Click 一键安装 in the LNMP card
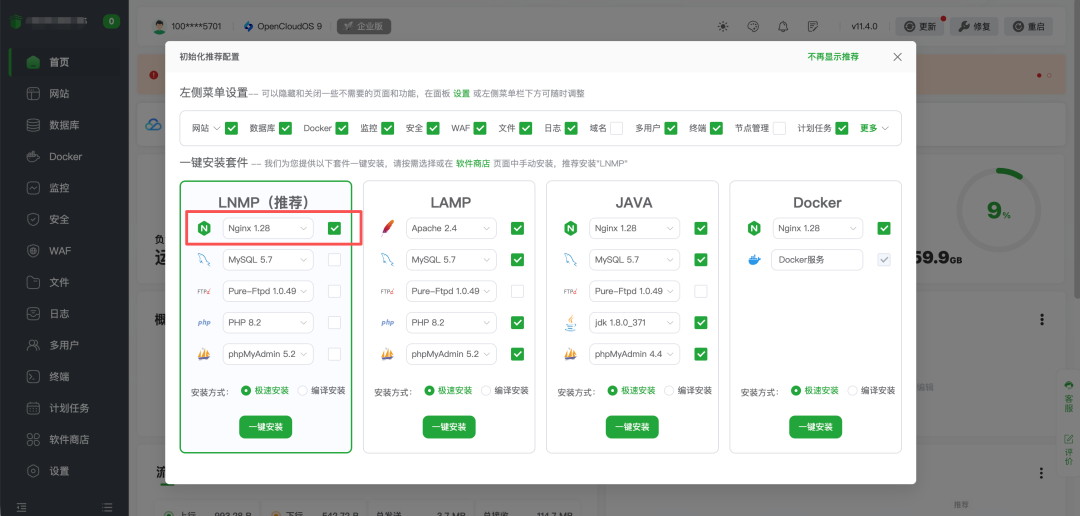Image resolution: width=1080 pixels, height=516 pixels. pos(266,427)
